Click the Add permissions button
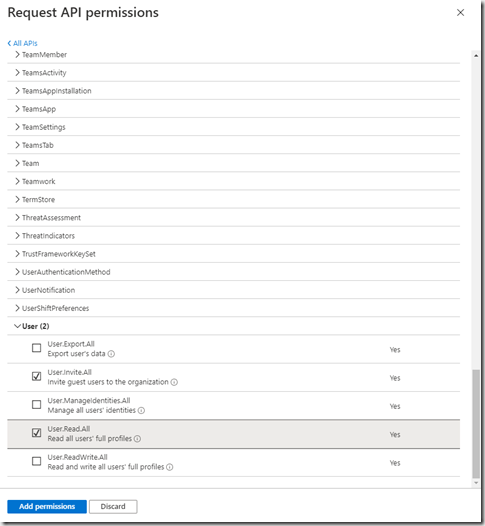The width and height of the screenshot is (485, 526). pyautogui.click(x=47, y=507)
